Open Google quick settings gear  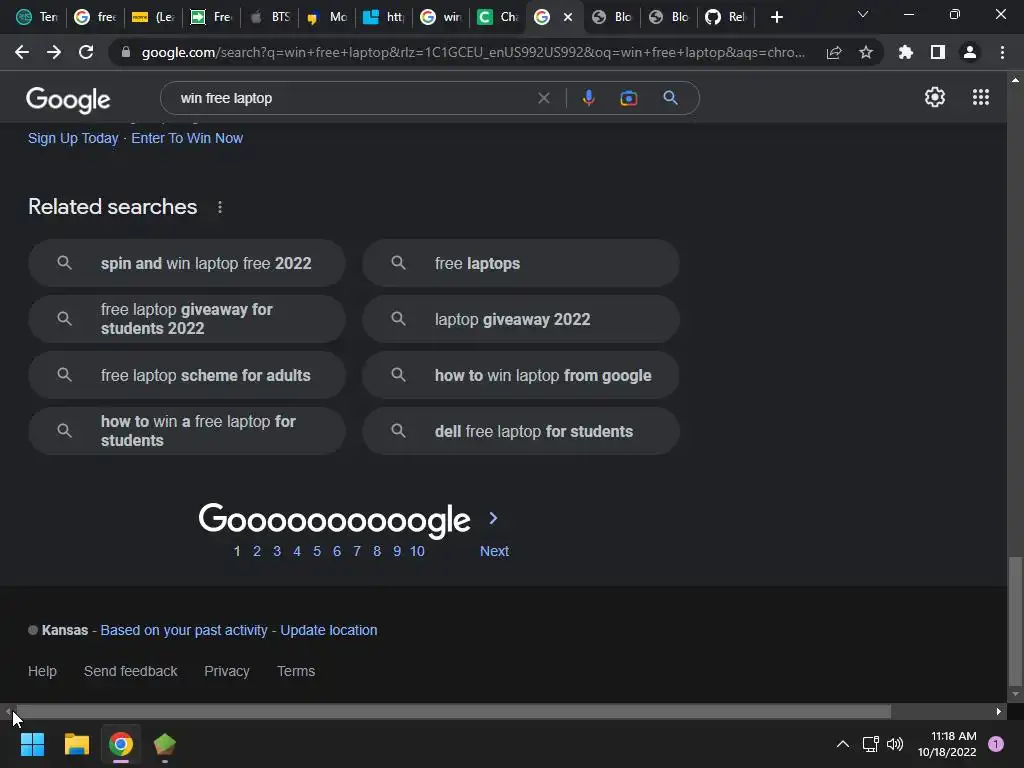tap(935, 97)
